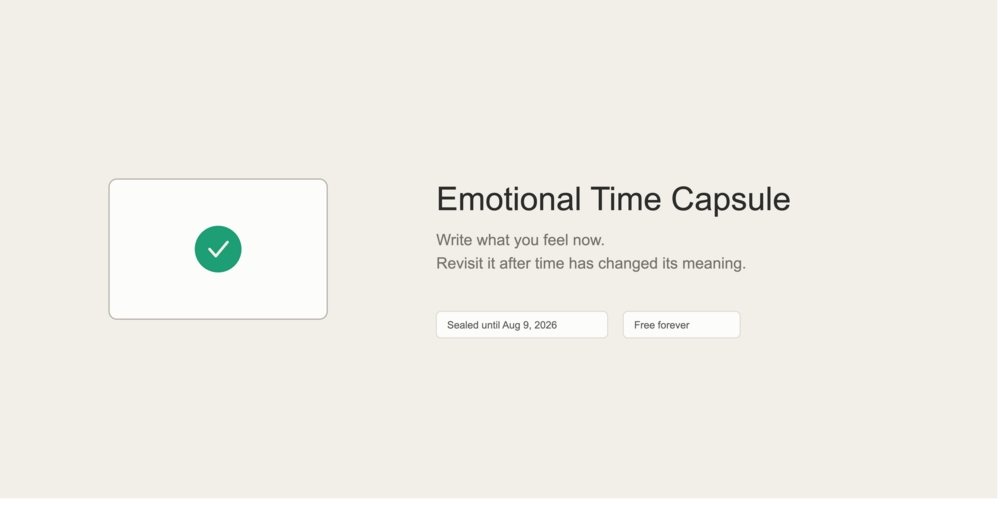The image size is (1005, 506).
Task: Click the word "Emotional" in the heading
Action: click(x=509, y=199)
